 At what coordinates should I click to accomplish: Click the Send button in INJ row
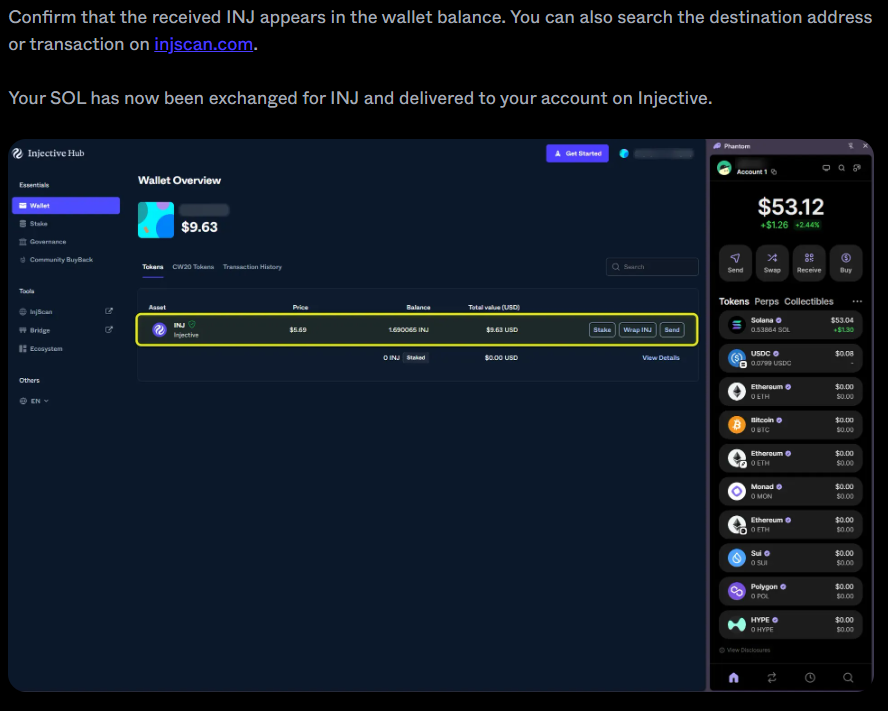[x=672, y=330]
